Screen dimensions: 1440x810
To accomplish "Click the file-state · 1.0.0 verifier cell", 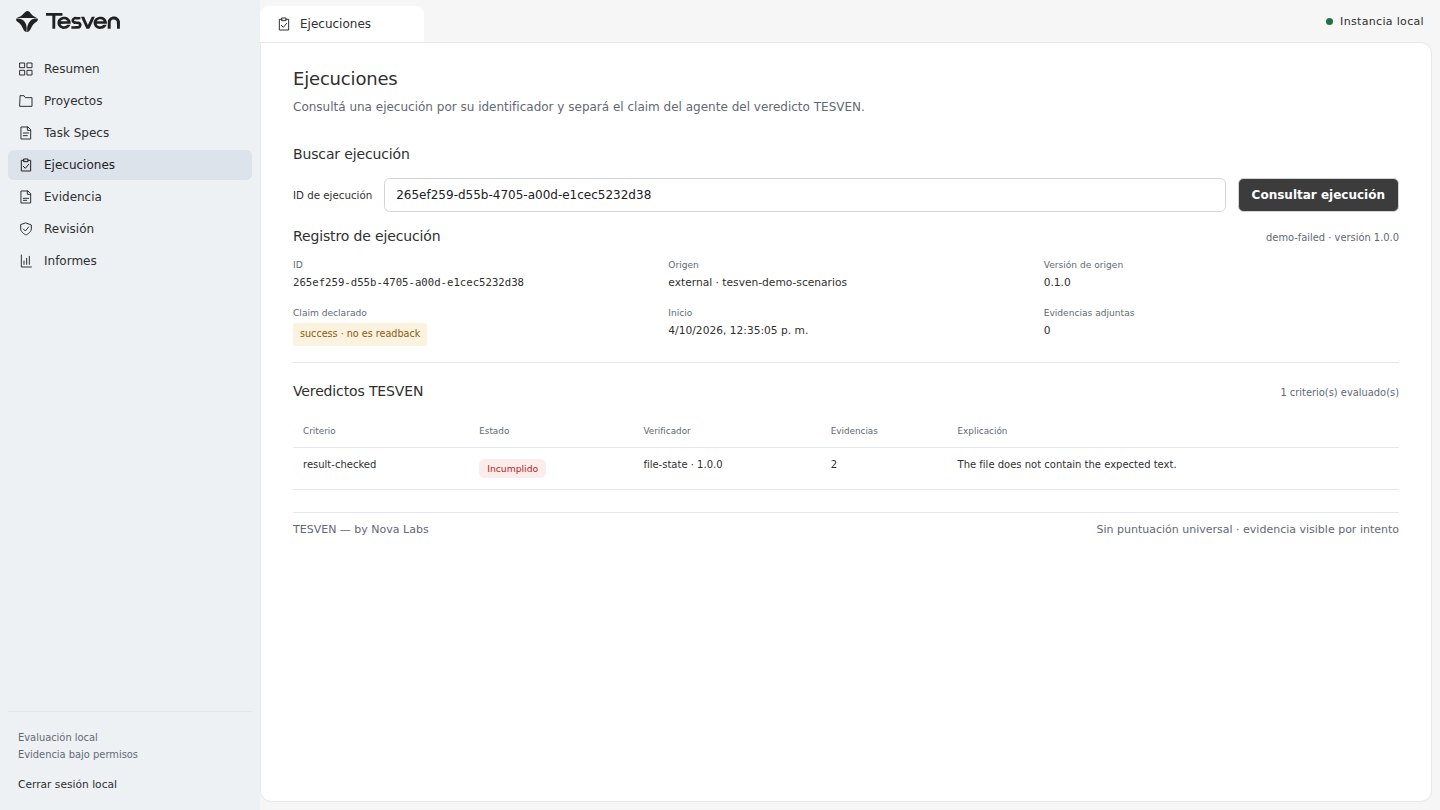I will pyautogui.click(x=683, y=465).
